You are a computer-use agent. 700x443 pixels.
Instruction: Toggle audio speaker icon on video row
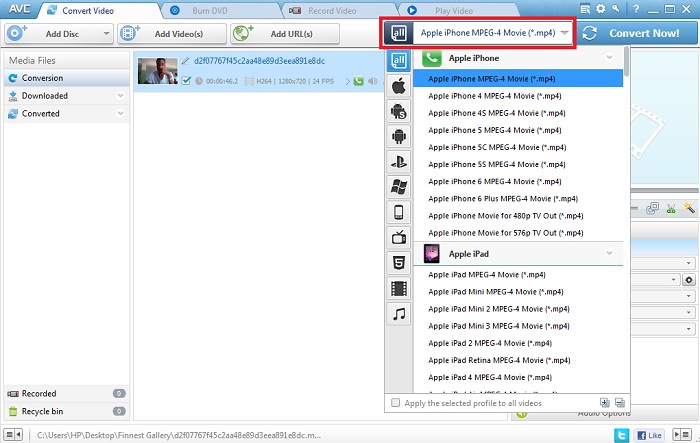click(373, 81)
